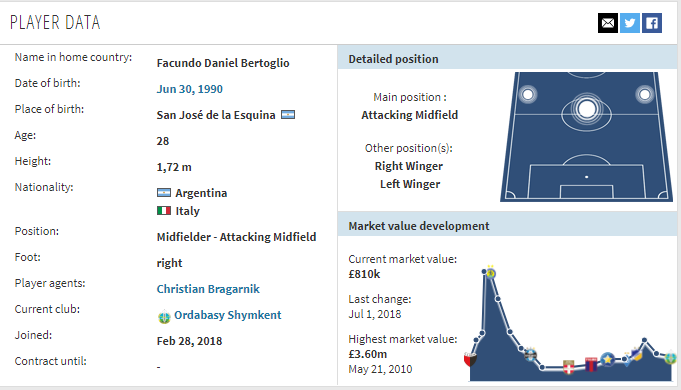Click the left winger marker on the pitch
681x390 pixels.
point(528,94)
